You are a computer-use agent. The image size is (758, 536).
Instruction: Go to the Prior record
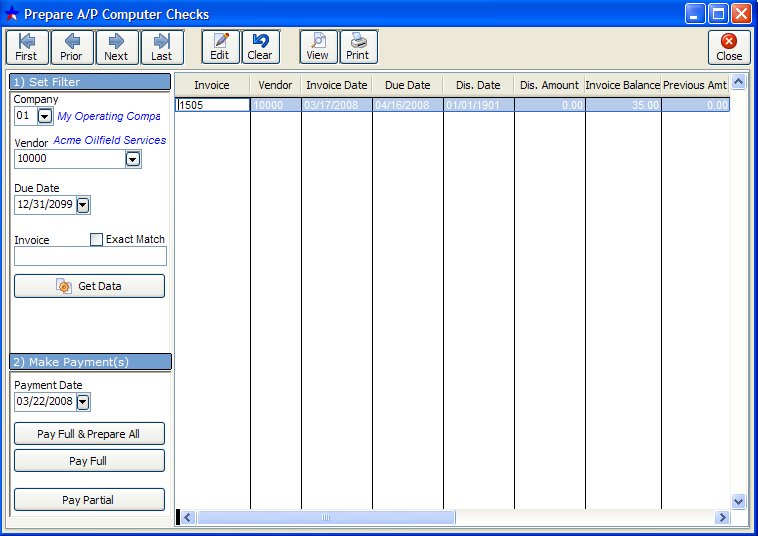[72, 47]
